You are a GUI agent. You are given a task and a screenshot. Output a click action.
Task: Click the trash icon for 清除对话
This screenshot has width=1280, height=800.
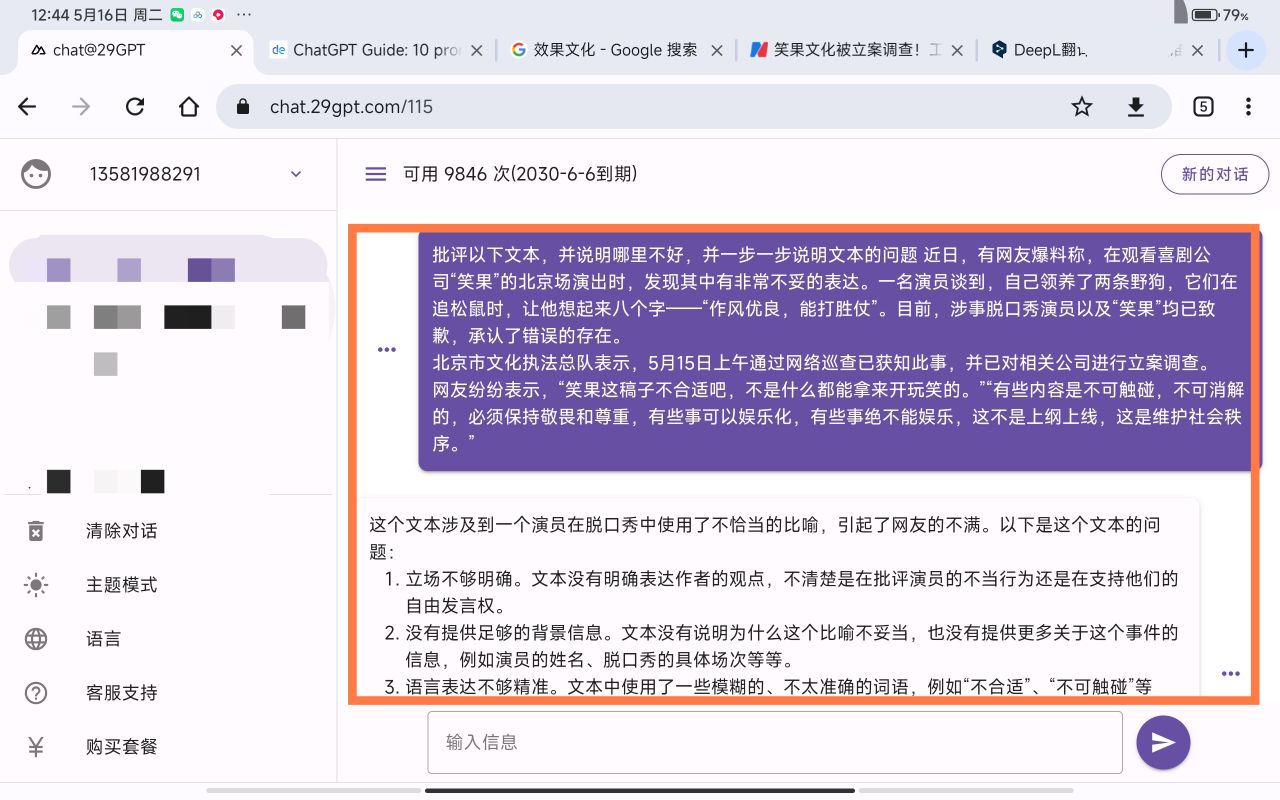pyautogui.click(x=36, y=531)
